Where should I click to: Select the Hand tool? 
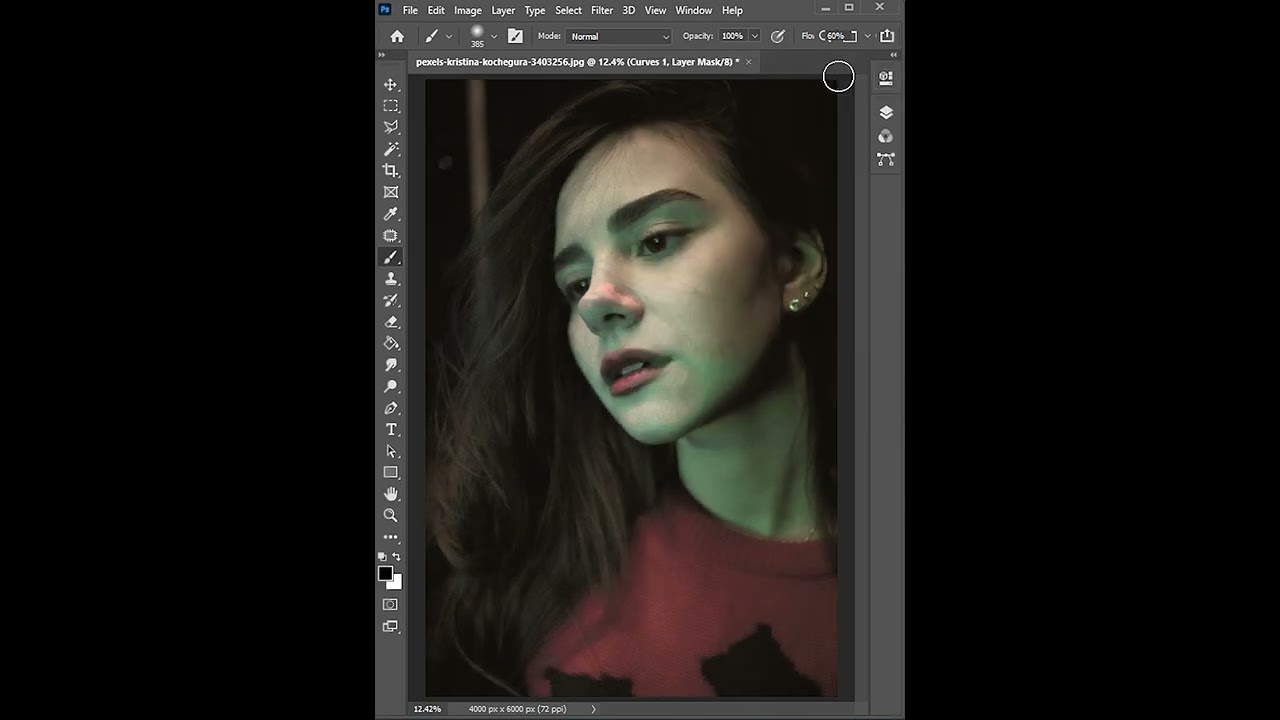(391, 494)
